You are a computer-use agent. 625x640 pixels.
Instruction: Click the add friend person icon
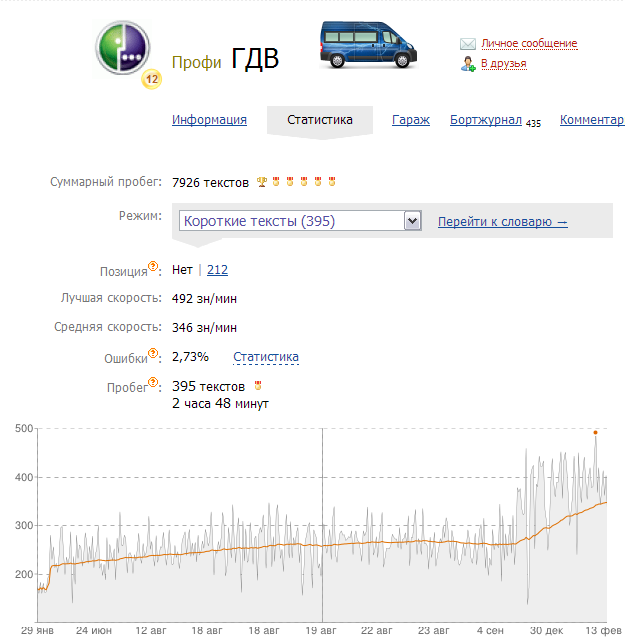tap(468, 64)
